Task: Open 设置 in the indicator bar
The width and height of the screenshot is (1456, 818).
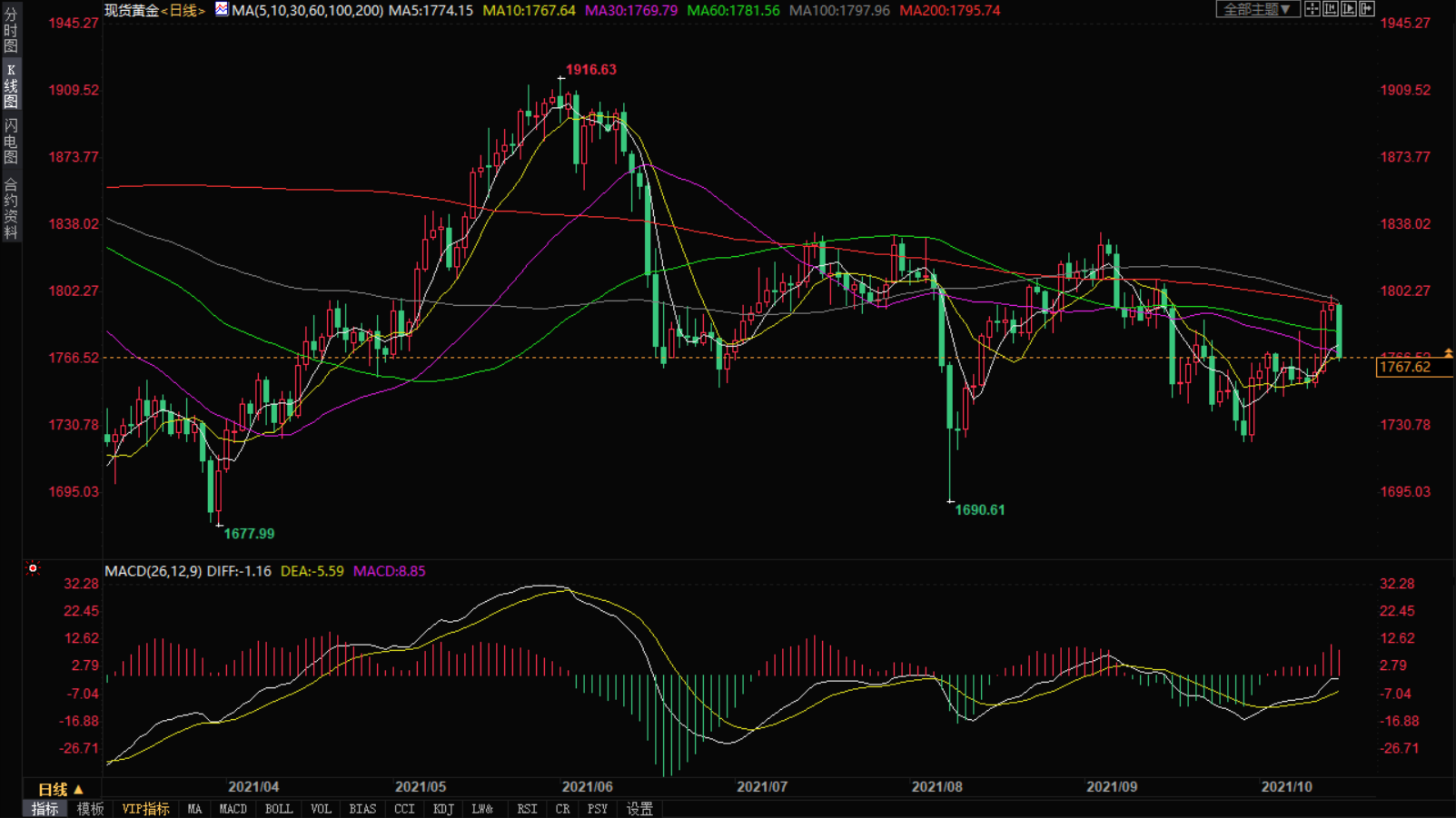Action: [639, 809]
